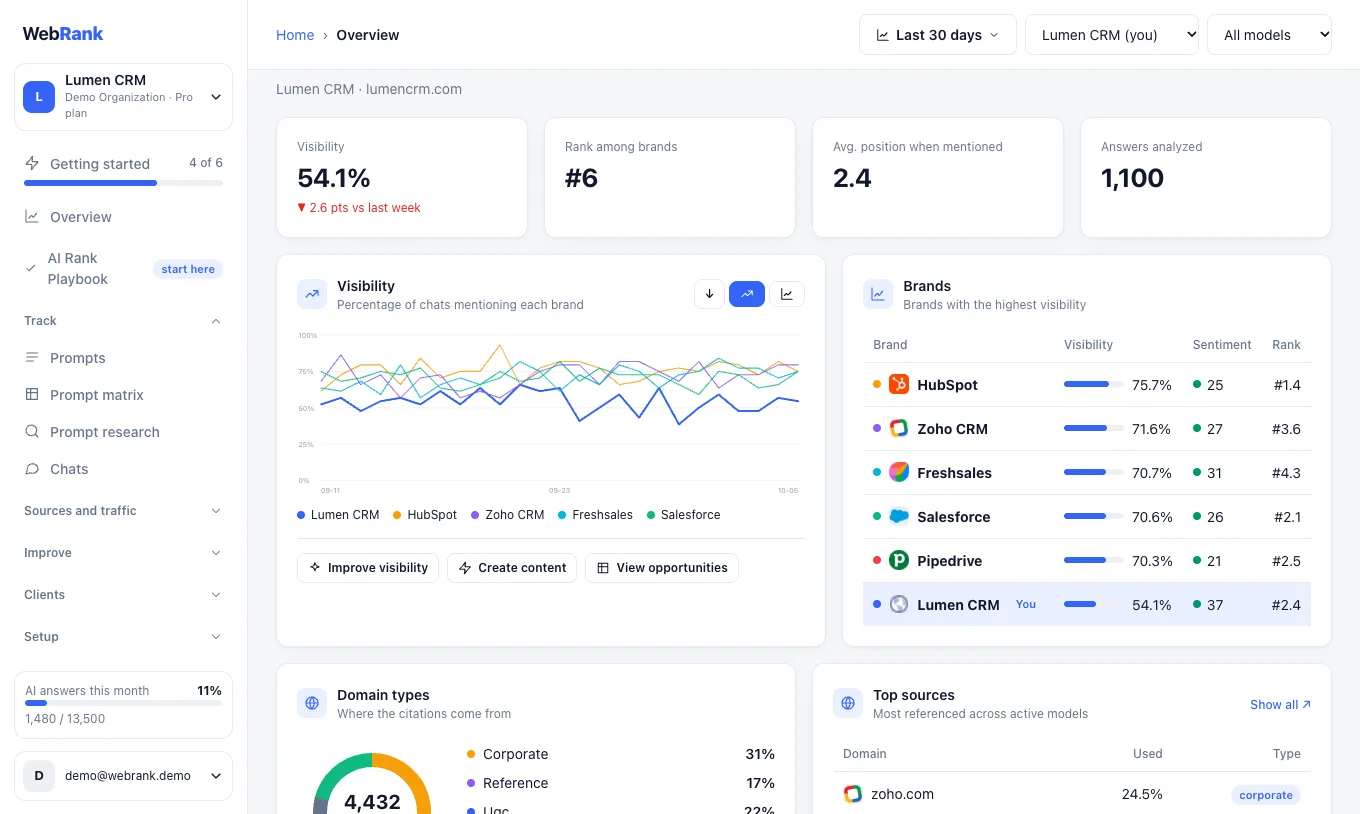The width and height of the screenshot is (1360, 814).
Task: Expand the Sources and traffic section
Action: (123, 511)
